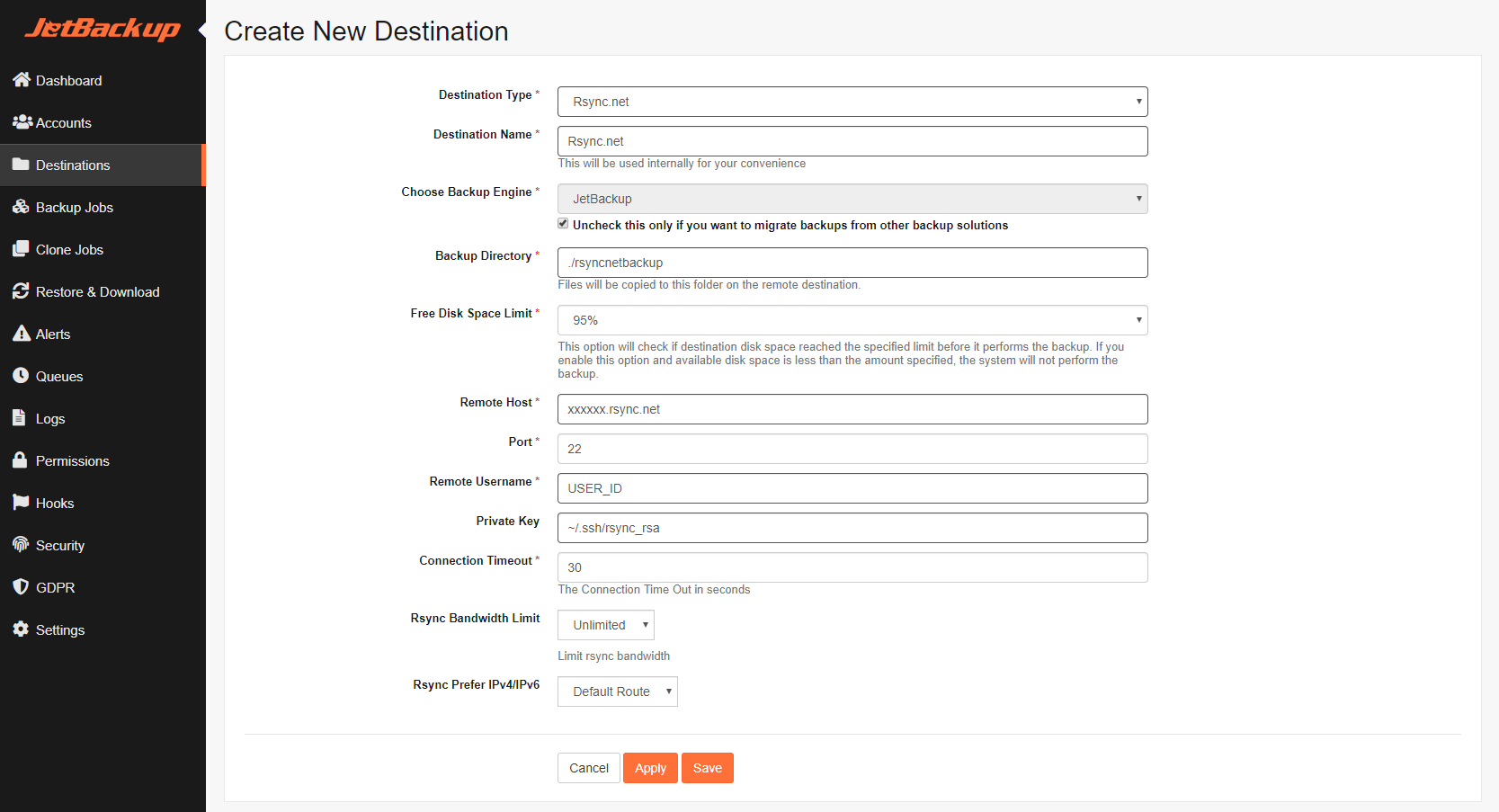
Task: Click the Save button
Action: point(708,768)
